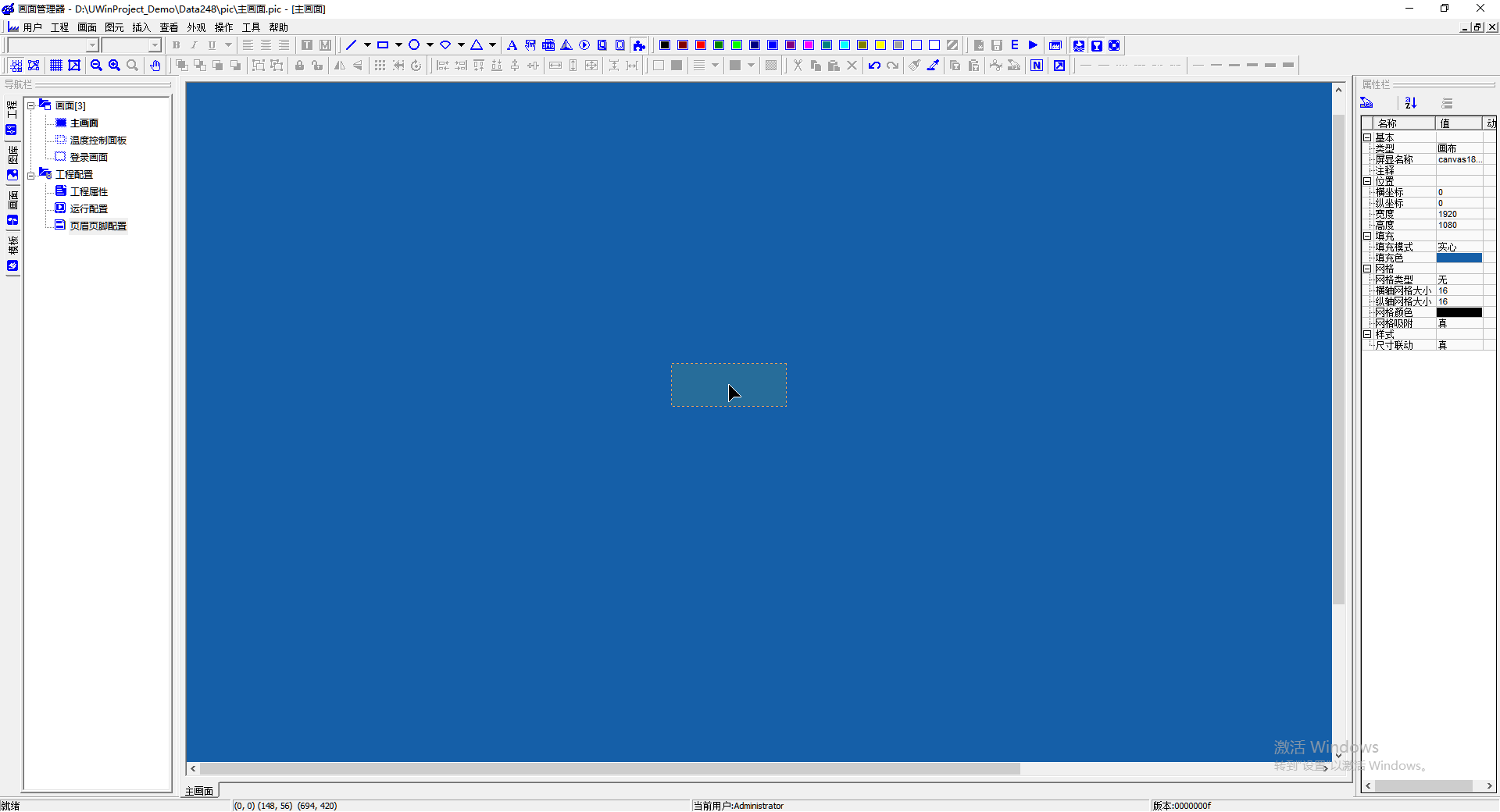Select the hand pan tool

[x=155, y=66]
